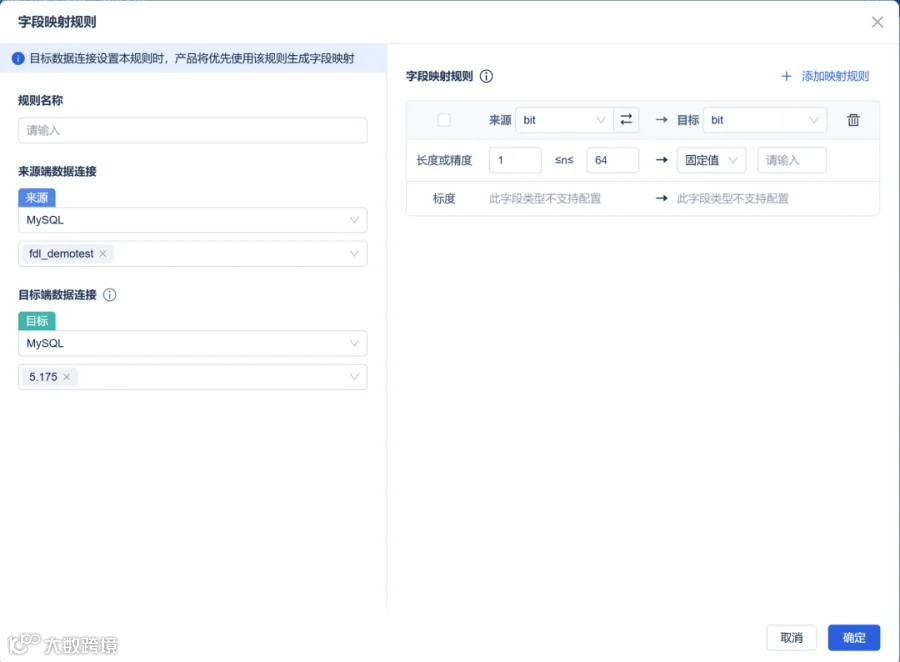Click the minimum length field showing 1
Viewport: 900px width, 662px height.
tap(515, 160)
